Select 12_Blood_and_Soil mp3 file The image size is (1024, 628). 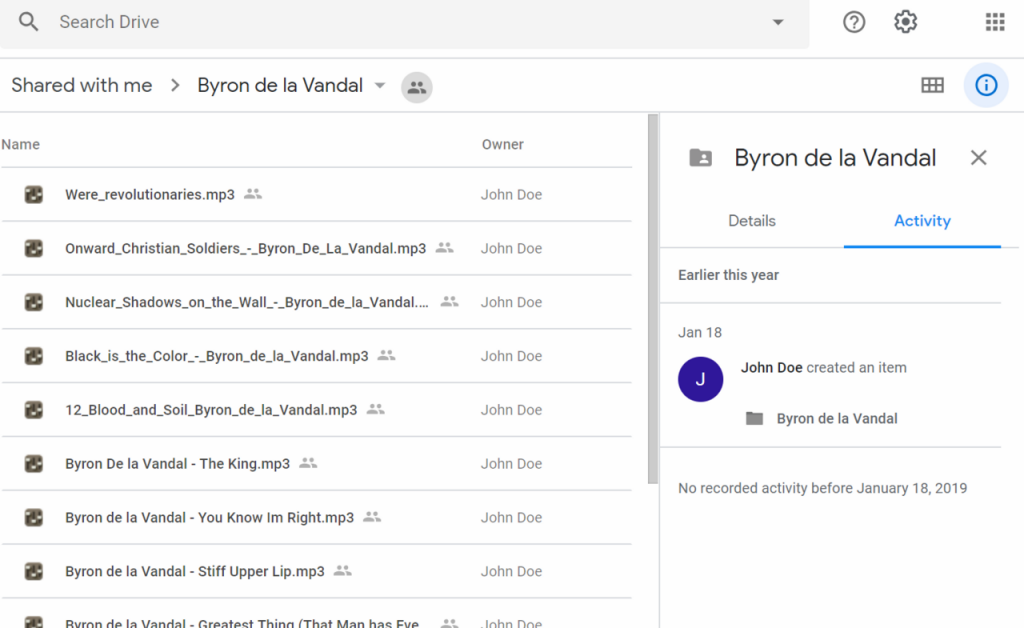click(211, 410)
